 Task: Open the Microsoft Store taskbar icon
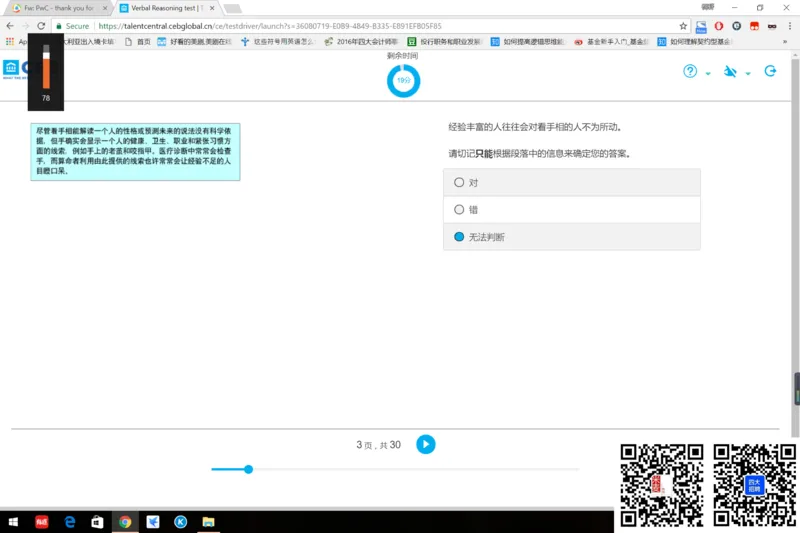point(97,522)
